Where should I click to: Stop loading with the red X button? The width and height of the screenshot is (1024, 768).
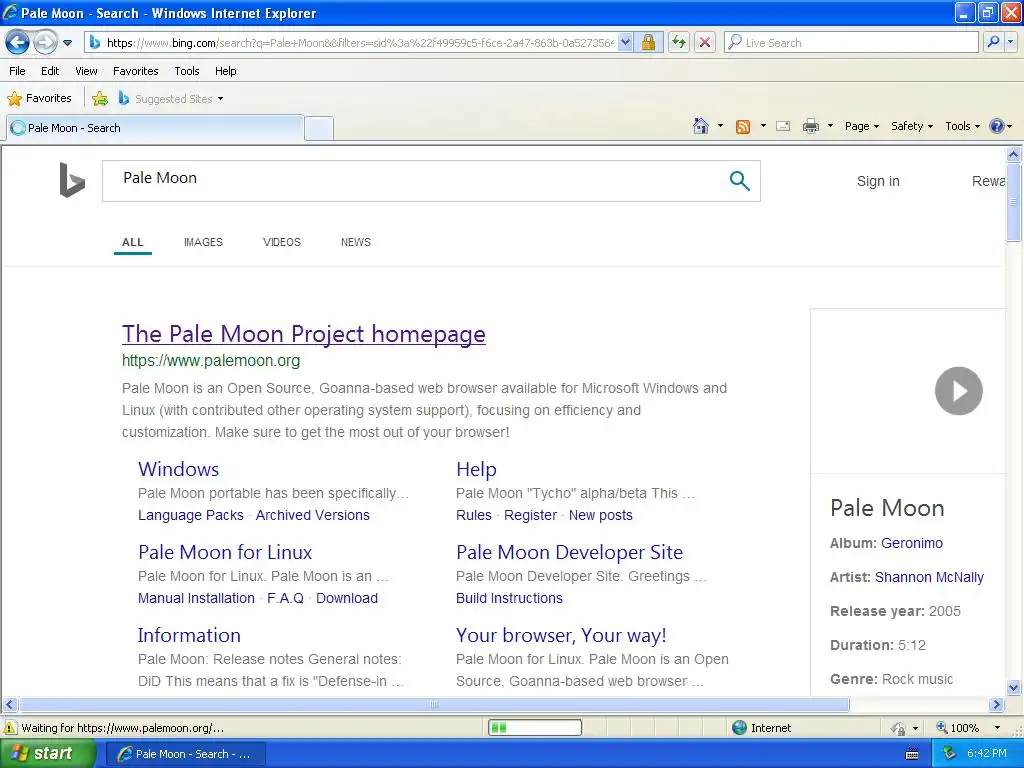[705, 42]
